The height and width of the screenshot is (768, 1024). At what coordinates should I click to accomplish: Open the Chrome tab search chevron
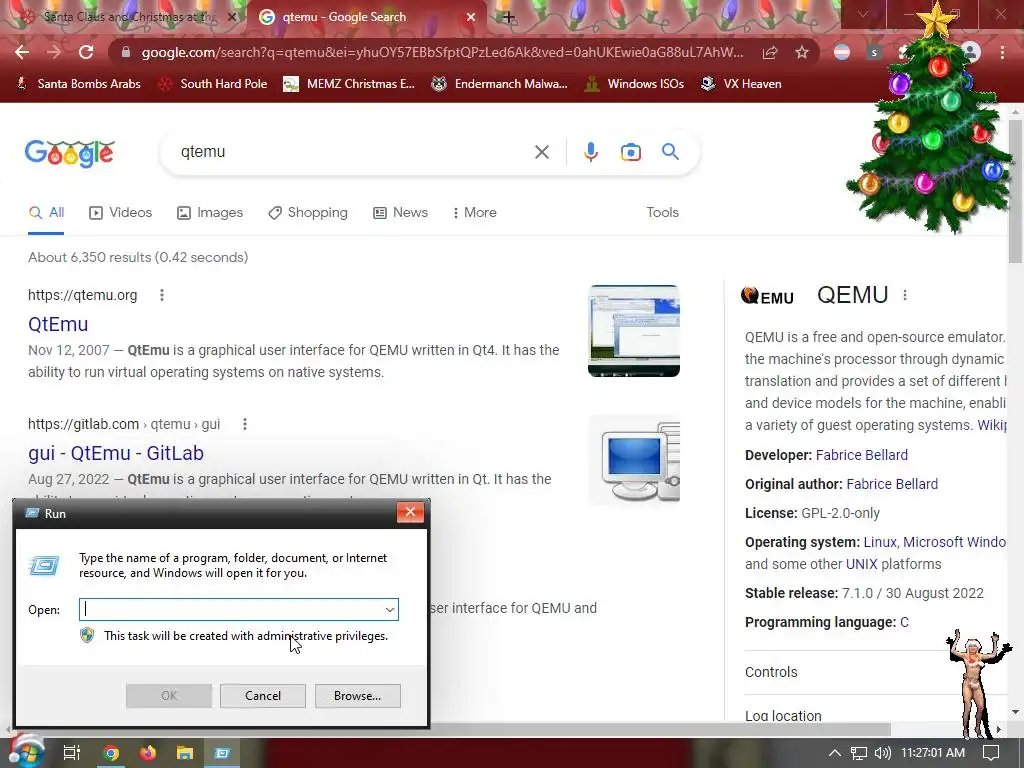point(863,14)
